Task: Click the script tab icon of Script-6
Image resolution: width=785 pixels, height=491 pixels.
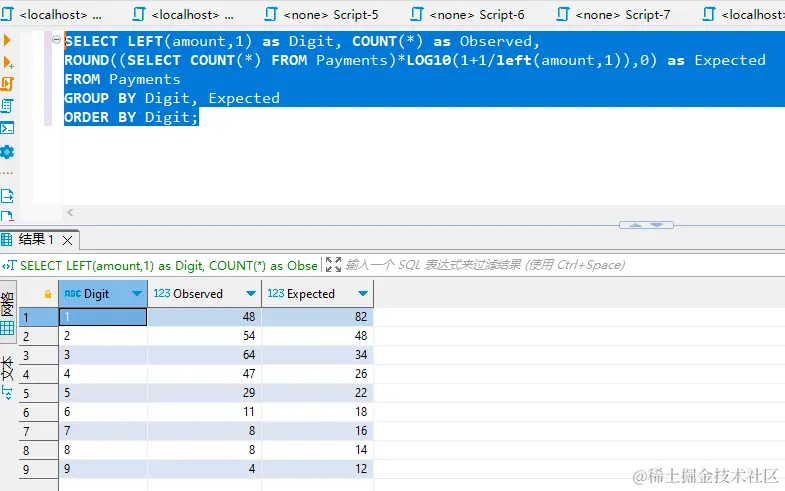Action: pyautogui.click(x=417, y=15)
